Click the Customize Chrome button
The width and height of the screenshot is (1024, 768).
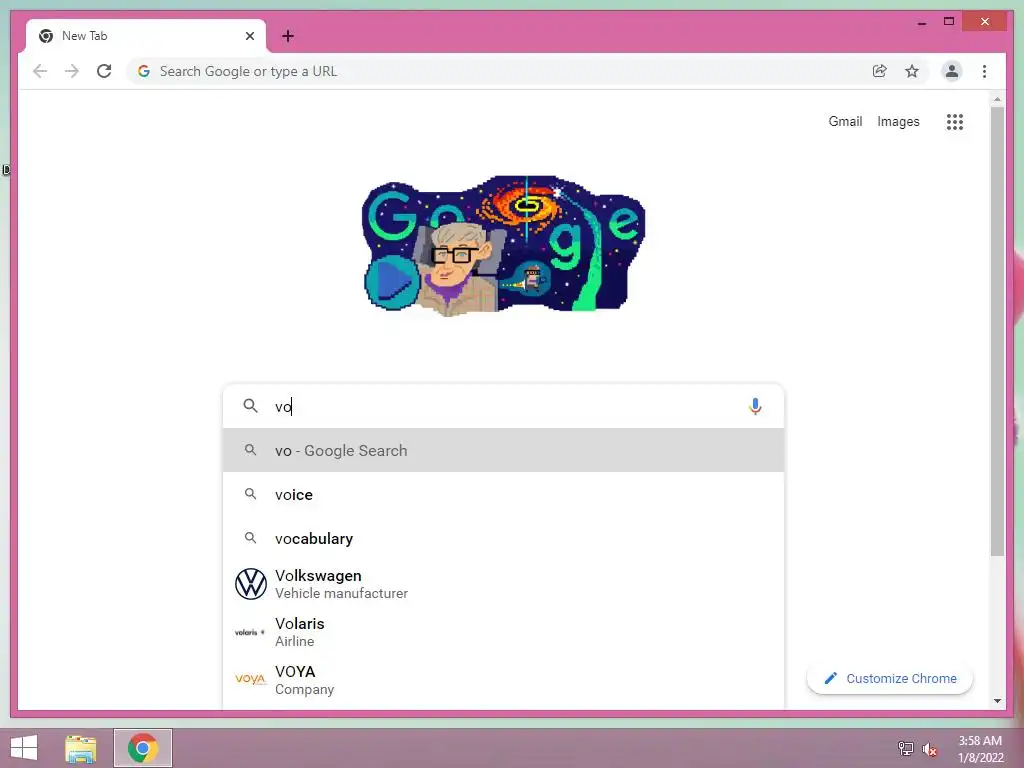[x=889, y=679]
